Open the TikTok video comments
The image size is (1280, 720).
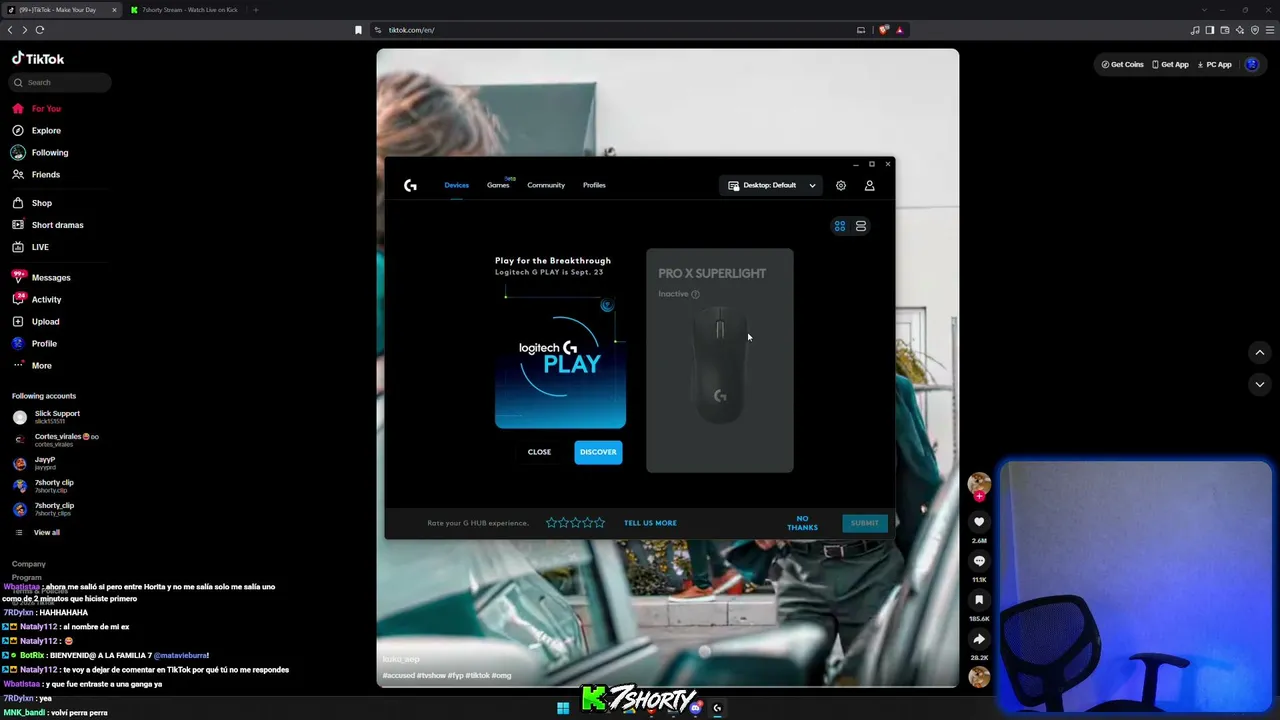979,561
